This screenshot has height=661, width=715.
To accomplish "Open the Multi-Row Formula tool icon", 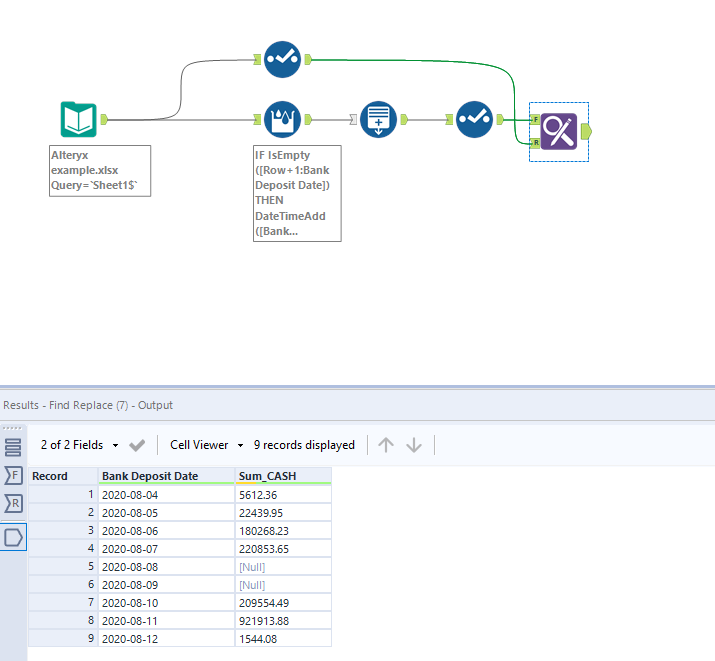I will [282, 119].
